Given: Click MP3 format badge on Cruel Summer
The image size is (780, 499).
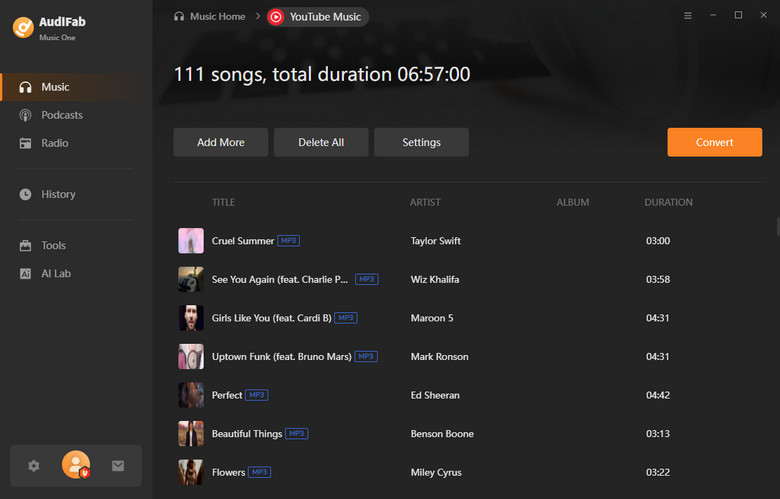Looking at the screenshot, I should 288,241.
